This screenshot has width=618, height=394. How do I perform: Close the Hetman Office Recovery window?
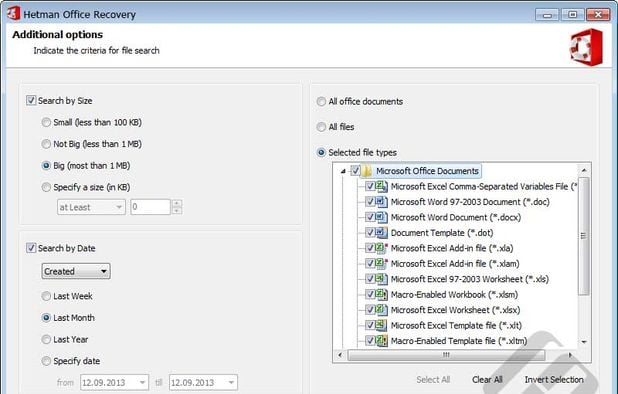598,15
